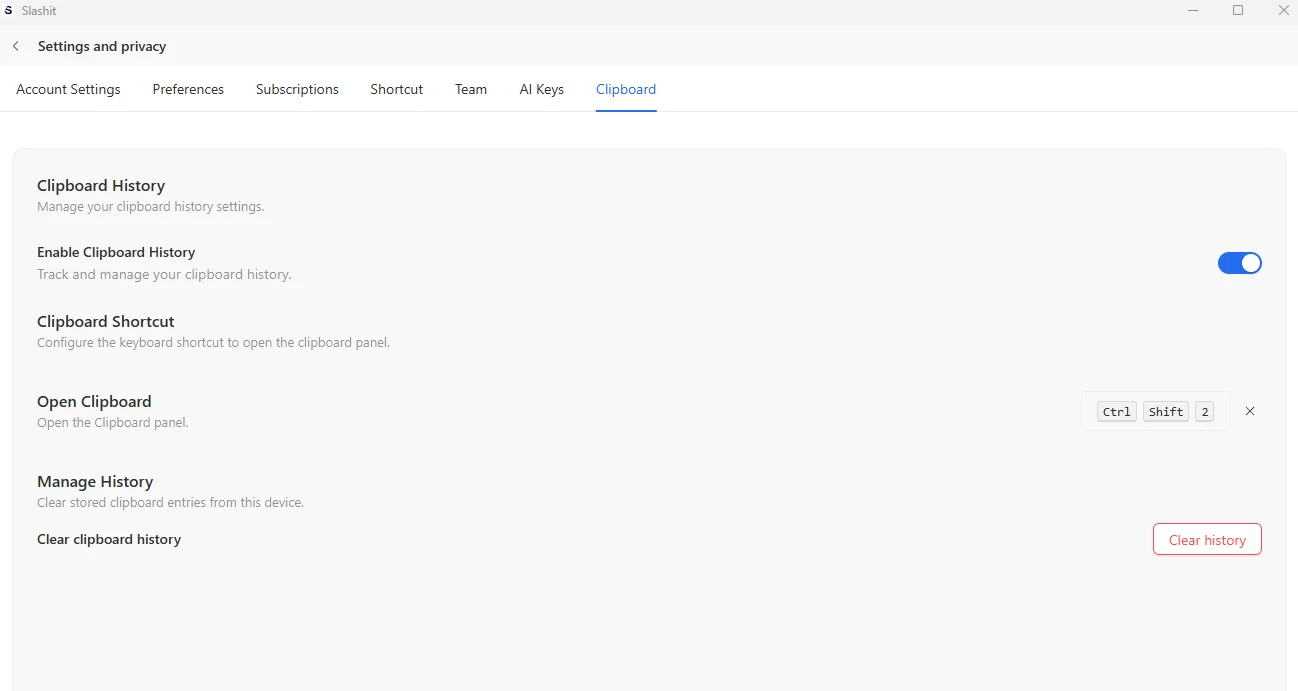
Task: Remove the Open Clipboard shortcut with the X
Action: click(1250, 411)
